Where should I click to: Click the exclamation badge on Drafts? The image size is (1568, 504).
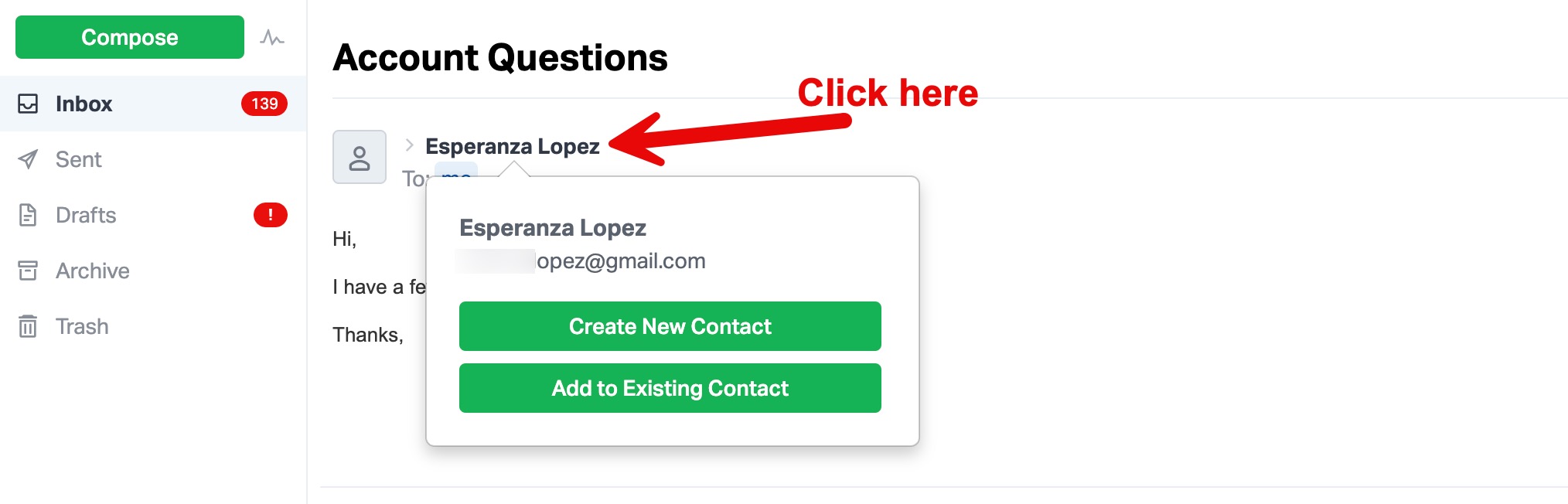[x=270, y=215]
